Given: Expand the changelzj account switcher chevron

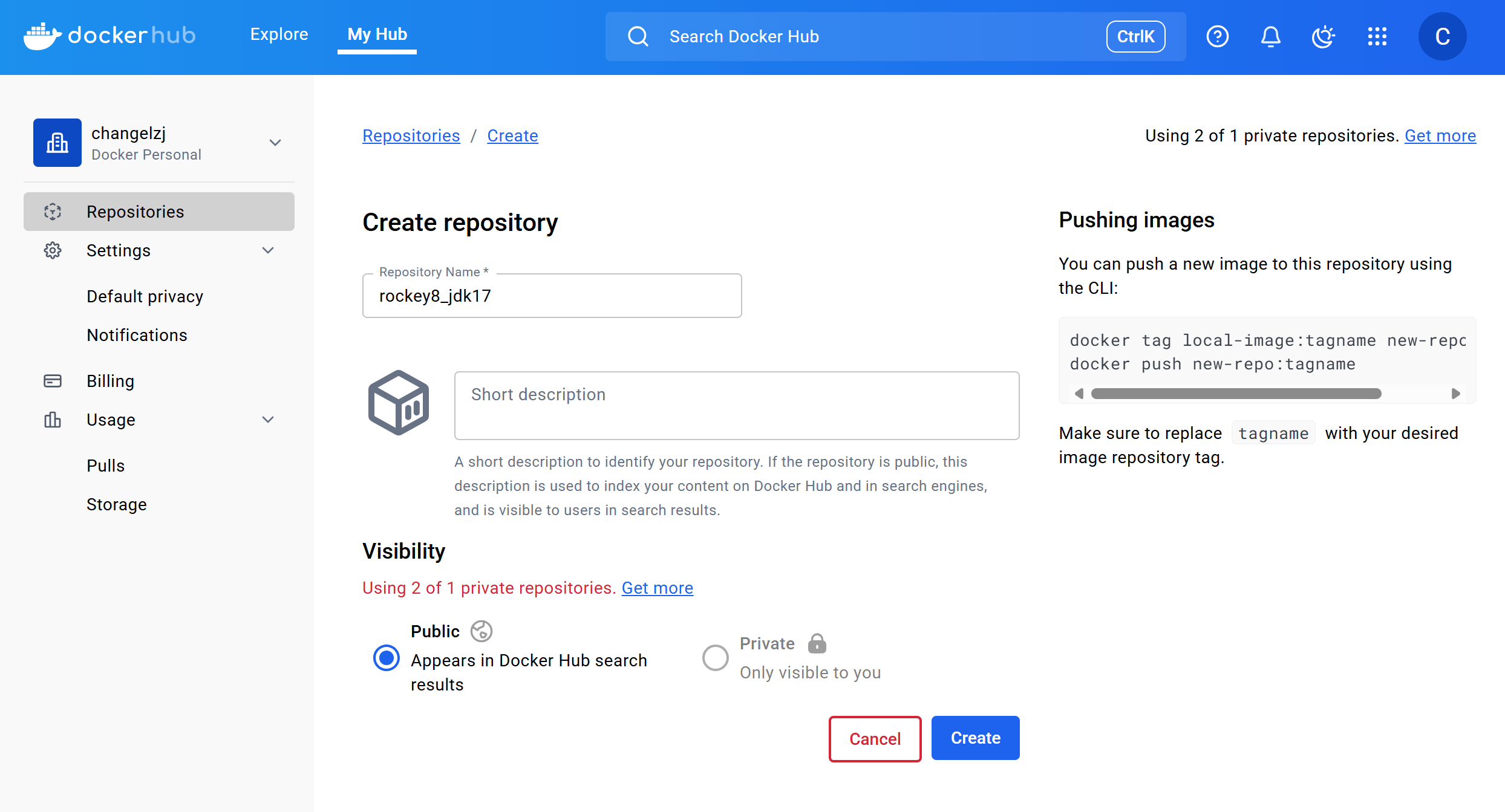Looking at the screenshot, I should coord(275,143).
